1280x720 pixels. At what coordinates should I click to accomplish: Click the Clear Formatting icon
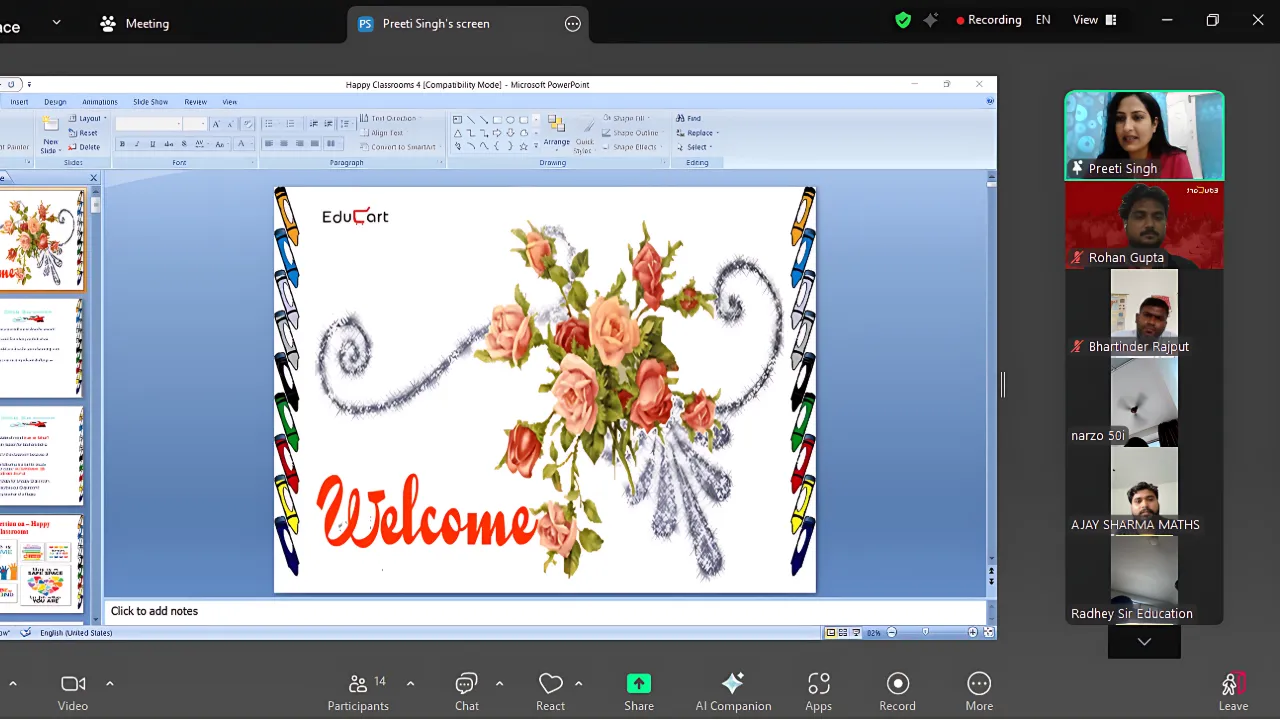coord(248,124)
